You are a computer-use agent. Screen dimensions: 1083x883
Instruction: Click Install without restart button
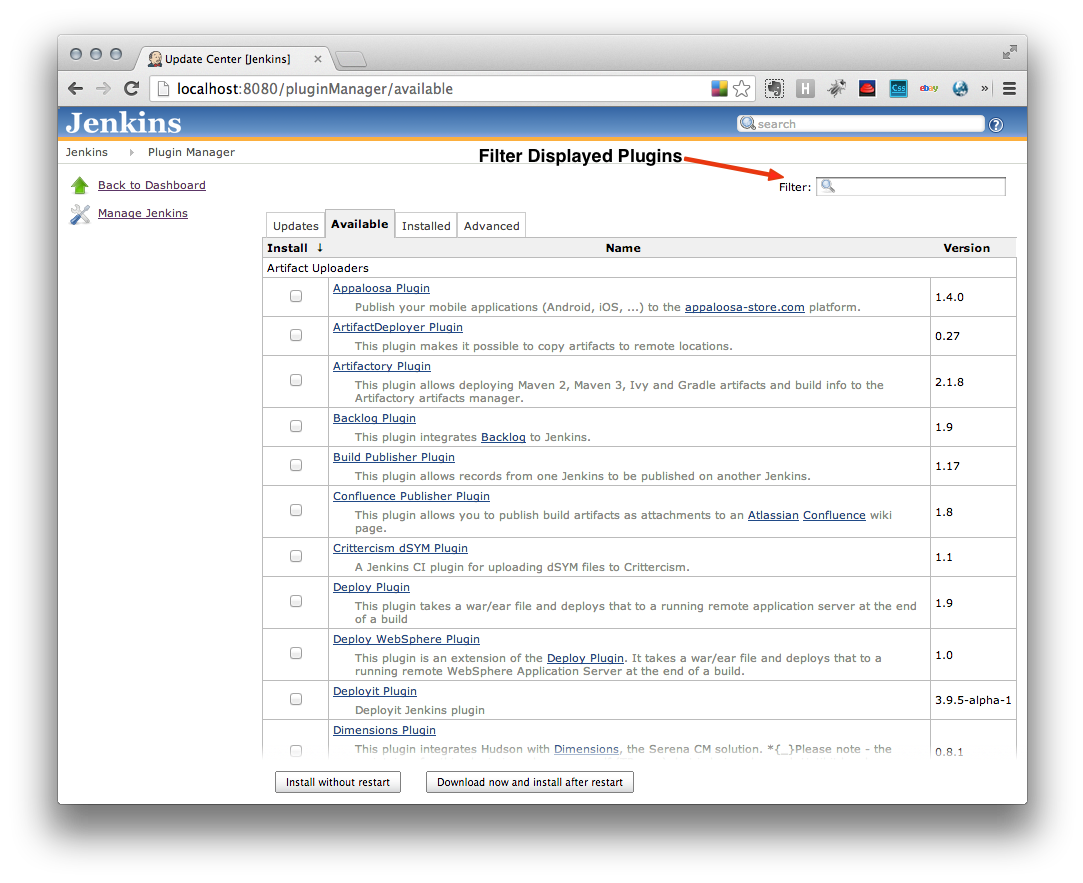338,782
